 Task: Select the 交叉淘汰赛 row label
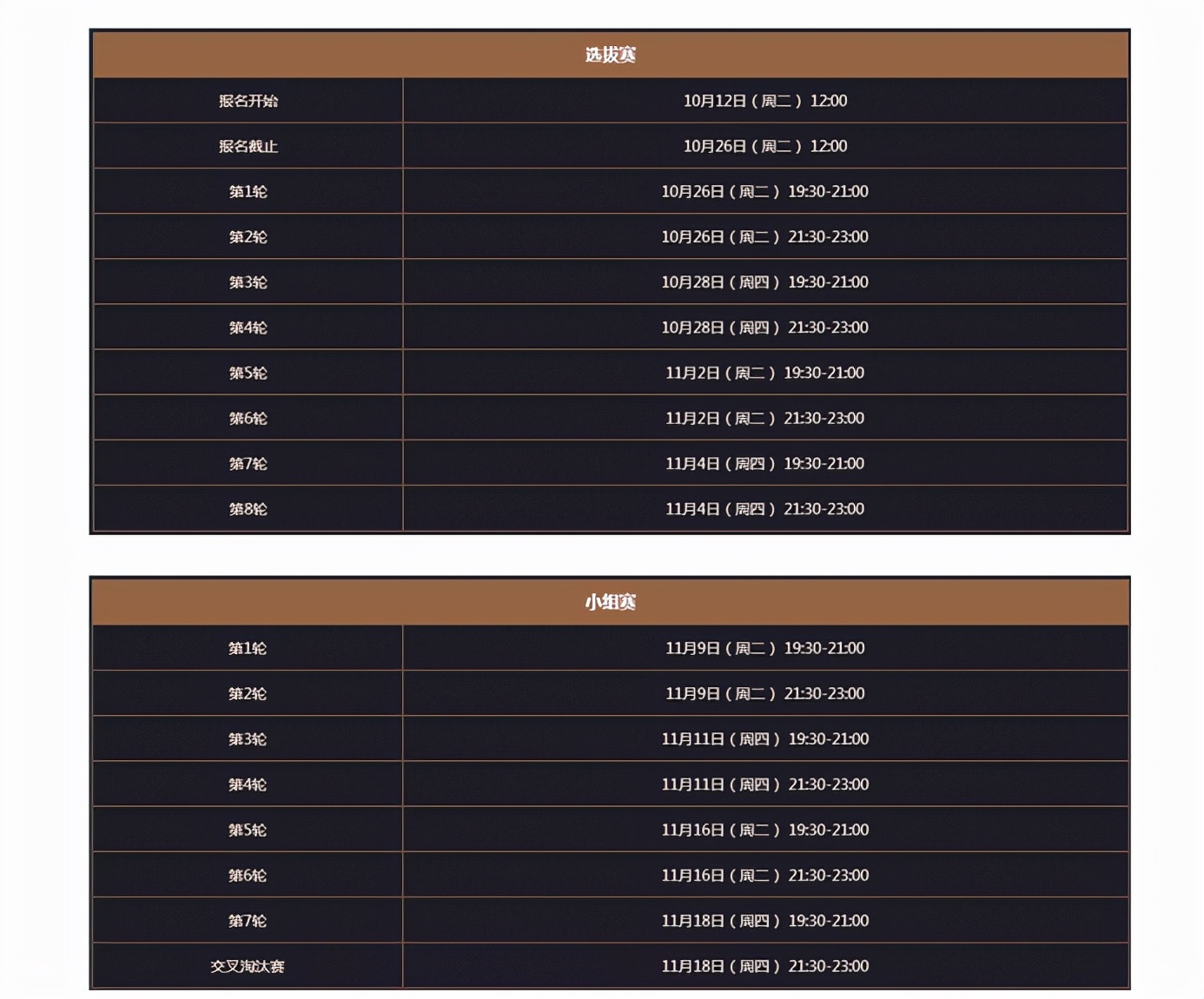coord(248,966)
